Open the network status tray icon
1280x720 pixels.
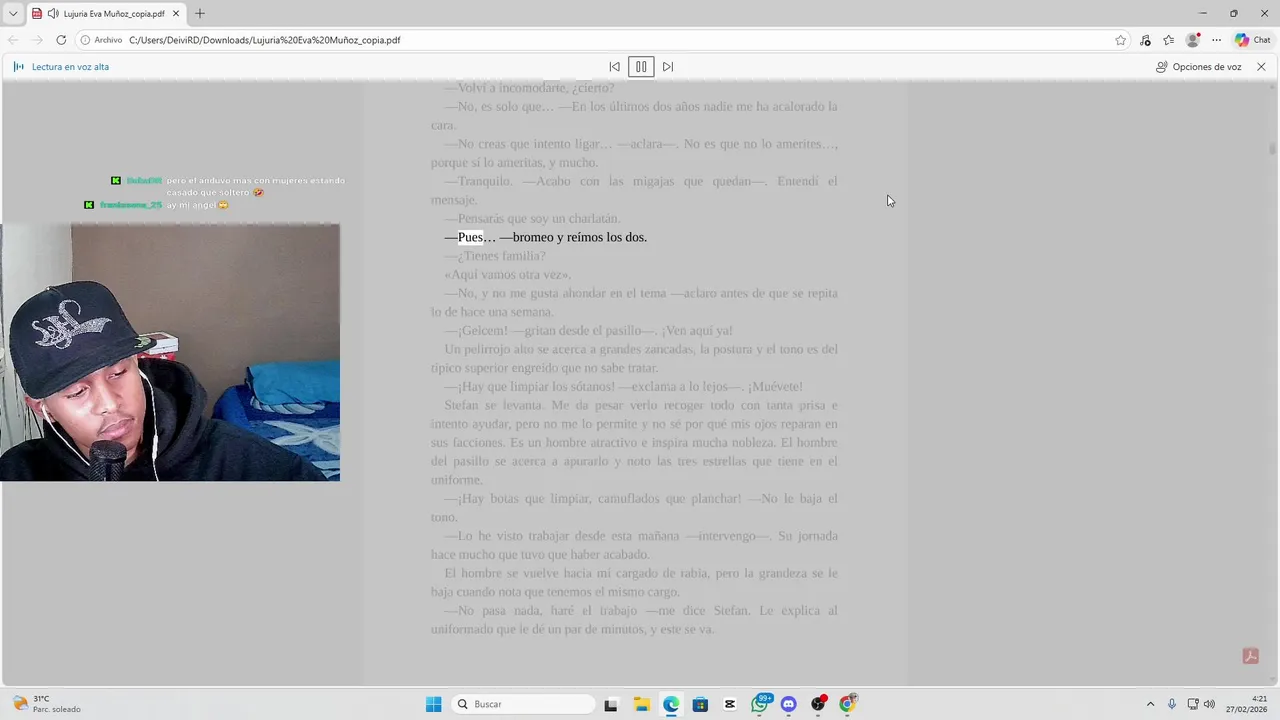click(x=1193, y=704)
